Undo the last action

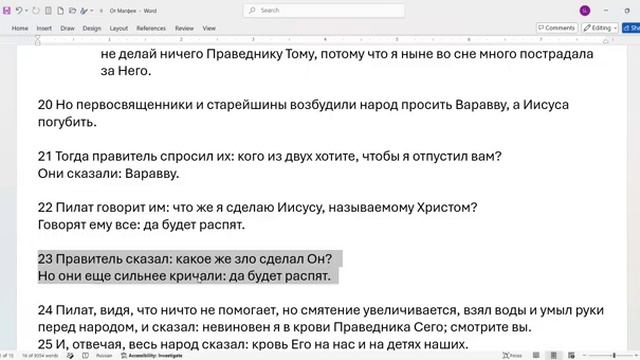(19, 11)
